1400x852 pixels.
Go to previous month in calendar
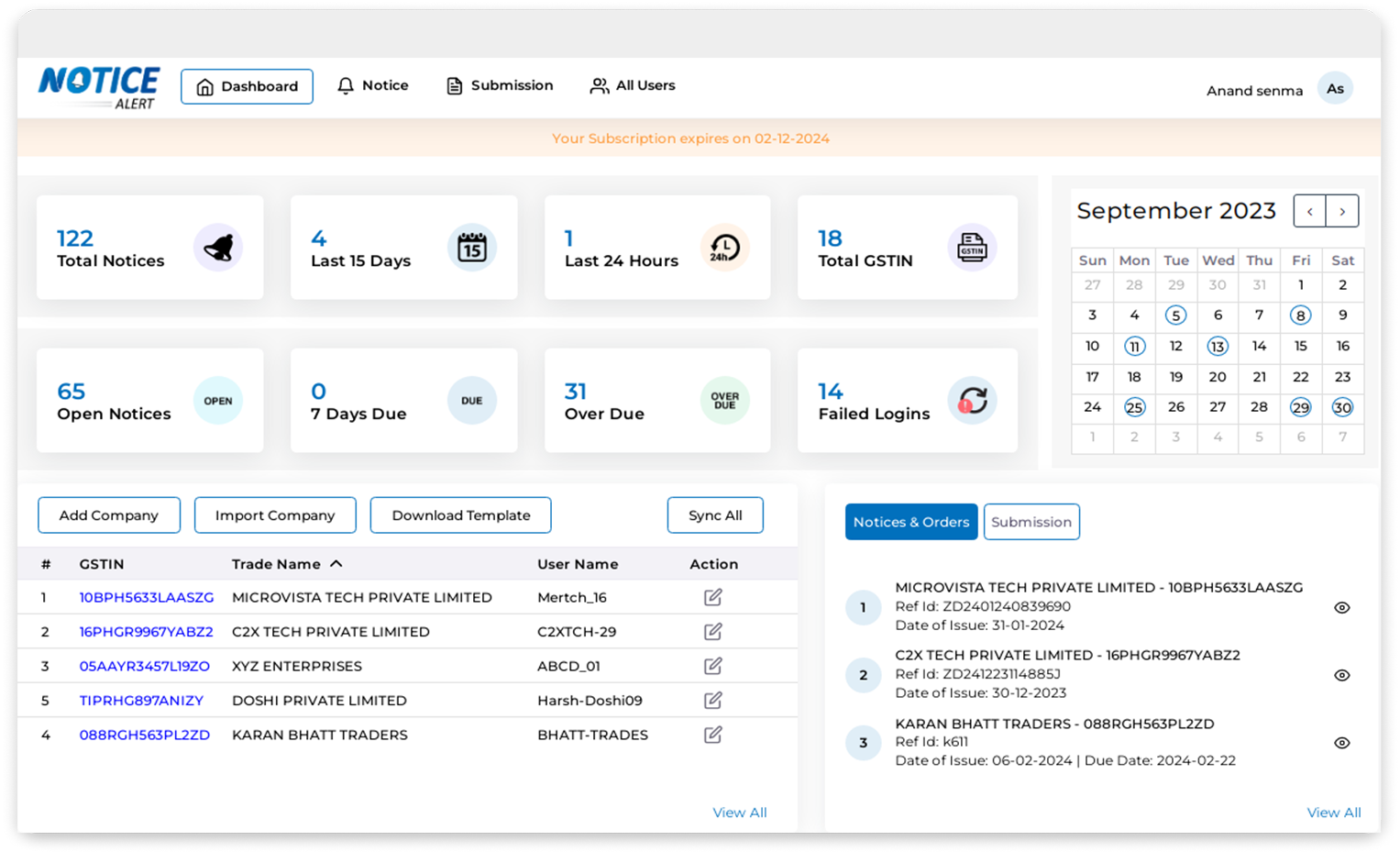pyautogui.click(x=1309, y=212)
